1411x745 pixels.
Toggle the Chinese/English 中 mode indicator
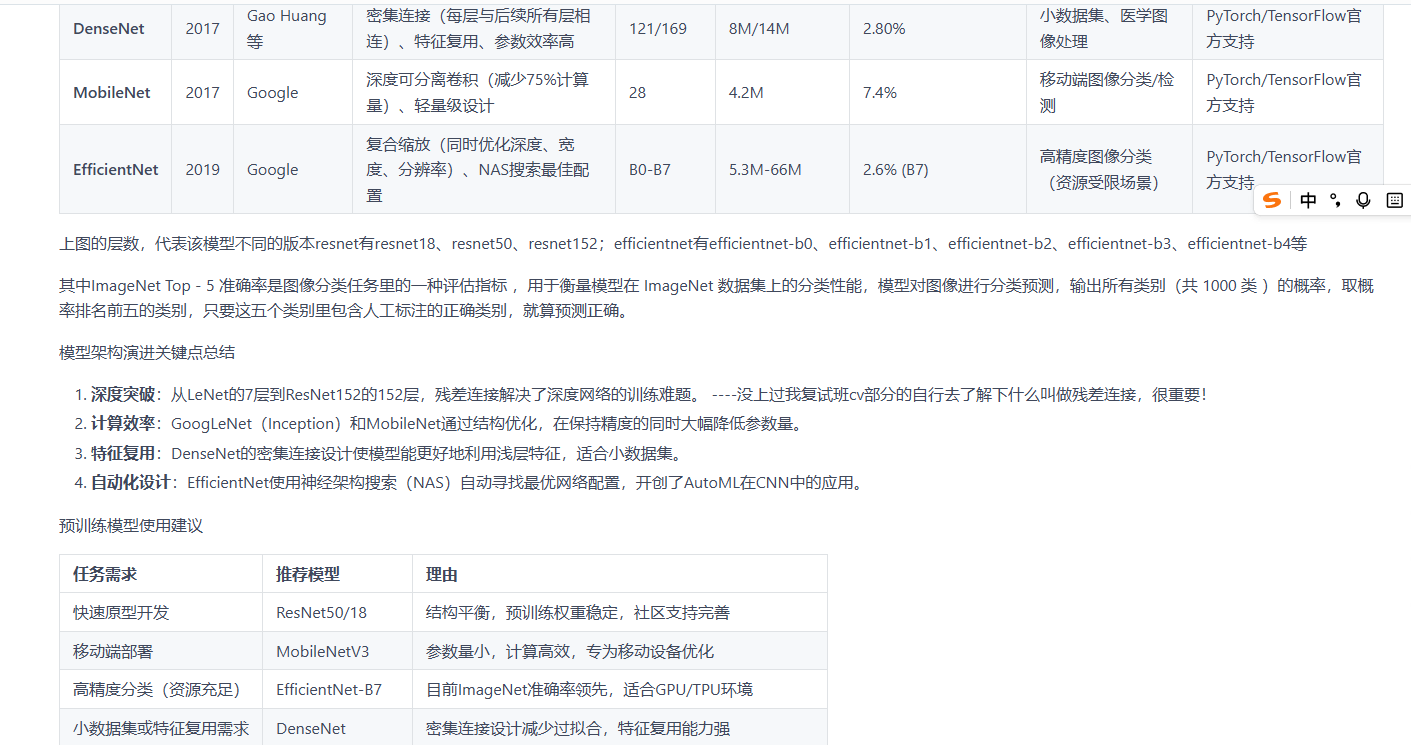click(x=1308, y=200)
